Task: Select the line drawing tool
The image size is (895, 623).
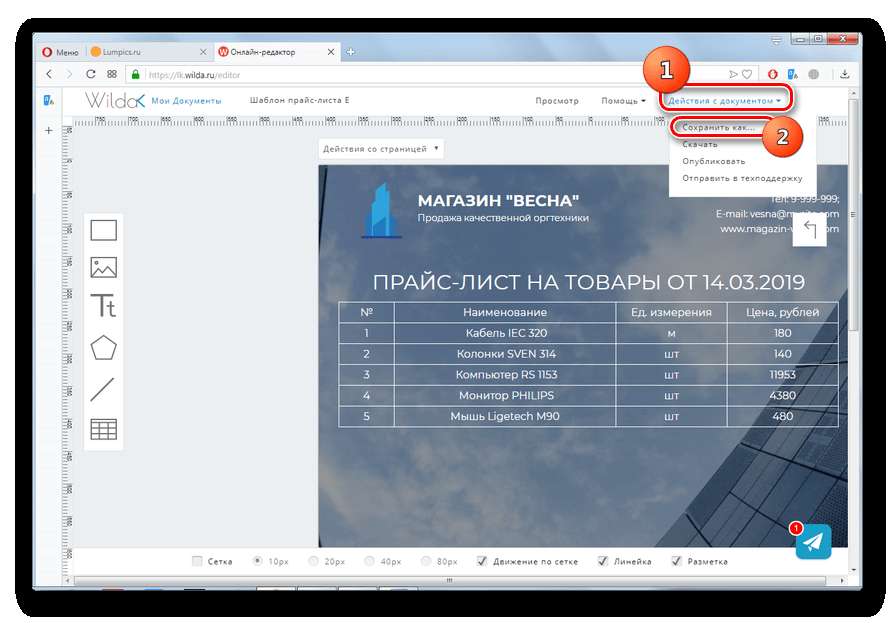Action: 104,389
